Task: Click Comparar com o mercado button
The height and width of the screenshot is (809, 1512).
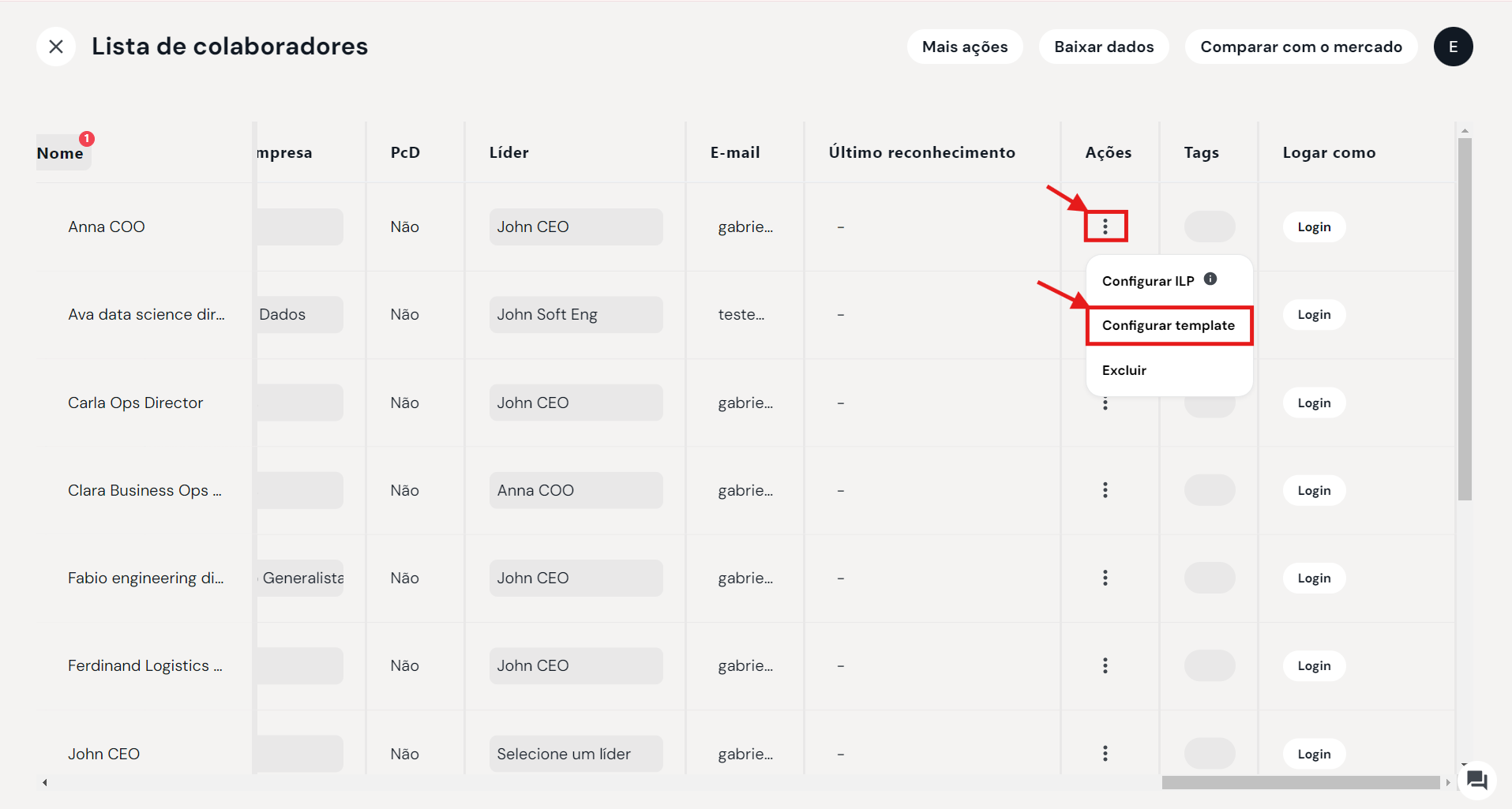Action: click(1301, 47)
